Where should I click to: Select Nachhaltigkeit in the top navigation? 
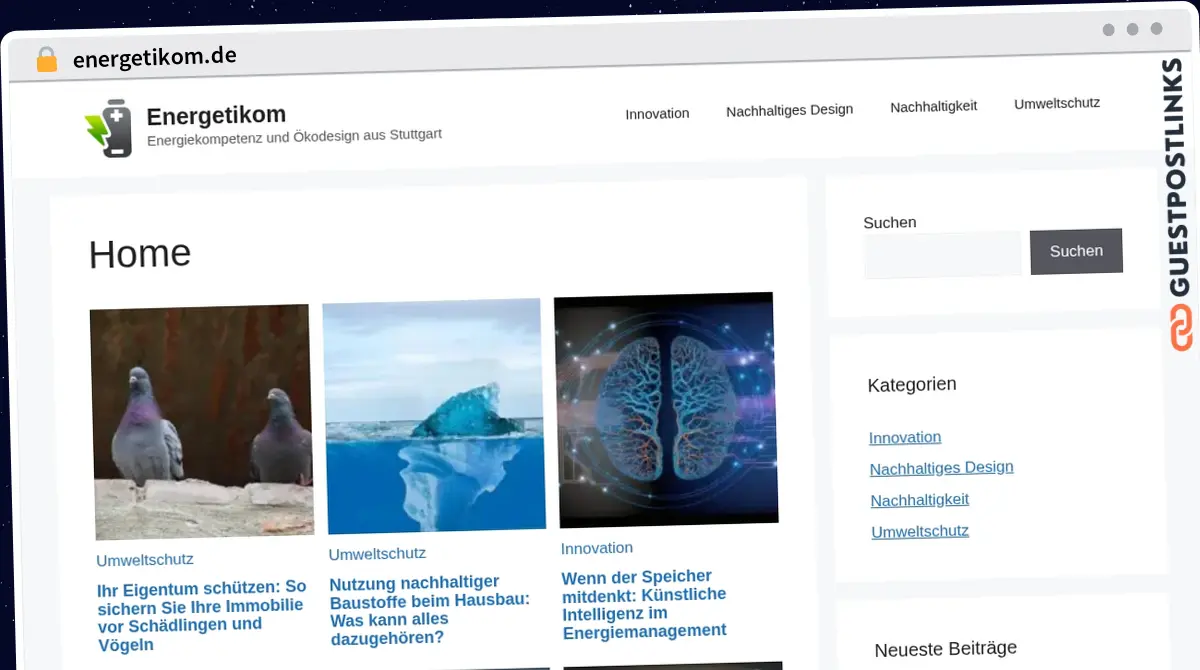[x=933, y=105]
